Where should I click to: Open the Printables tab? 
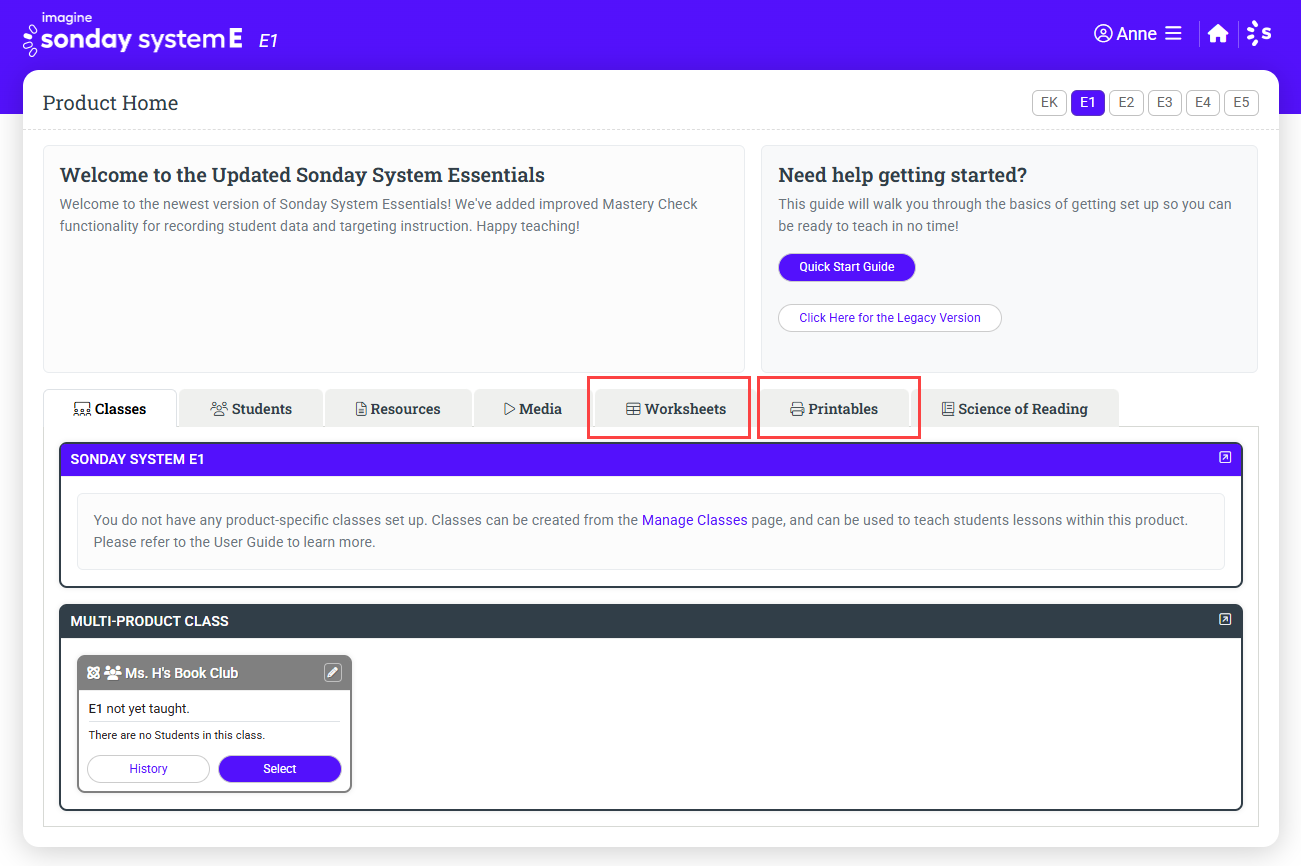(834, 409)
